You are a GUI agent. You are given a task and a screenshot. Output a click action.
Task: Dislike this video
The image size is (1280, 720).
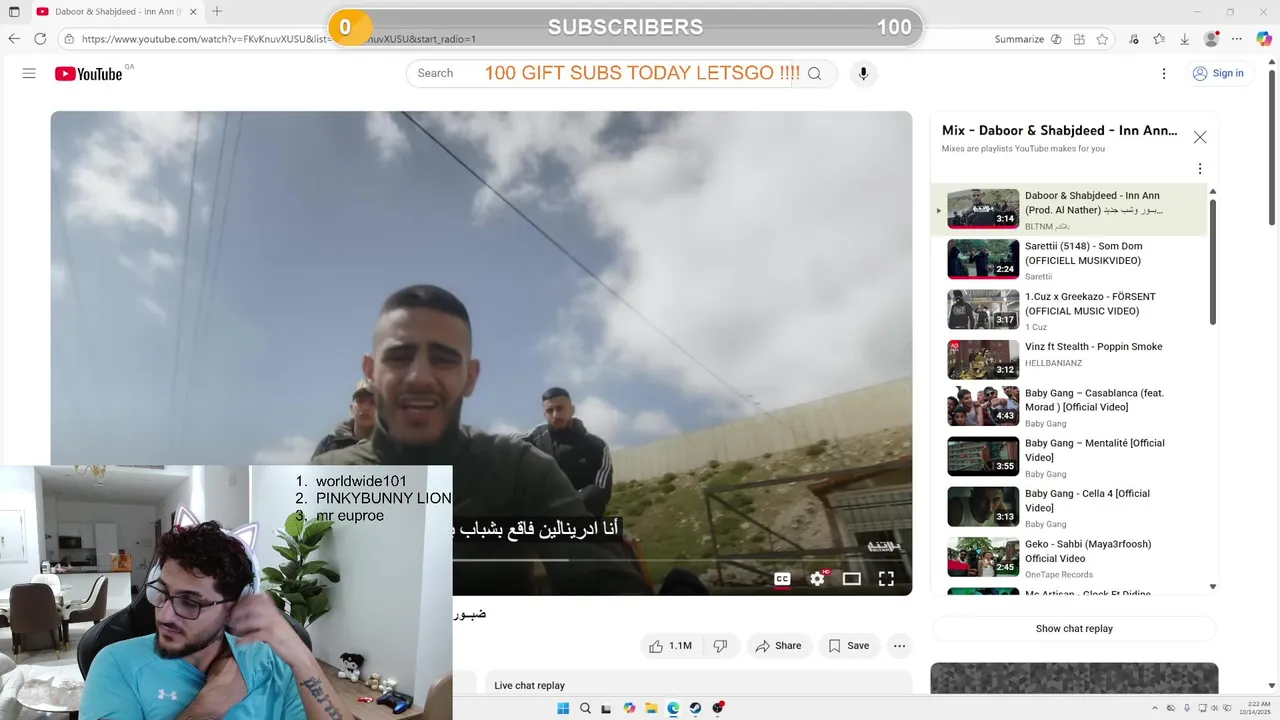720,646
